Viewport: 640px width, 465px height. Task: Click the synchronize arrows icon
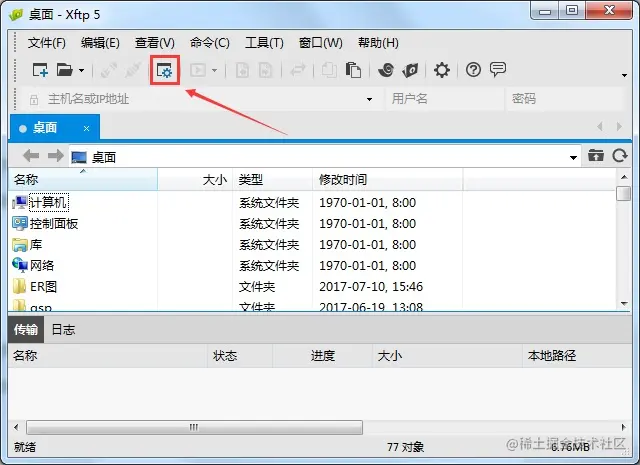[x=298, y=70]
